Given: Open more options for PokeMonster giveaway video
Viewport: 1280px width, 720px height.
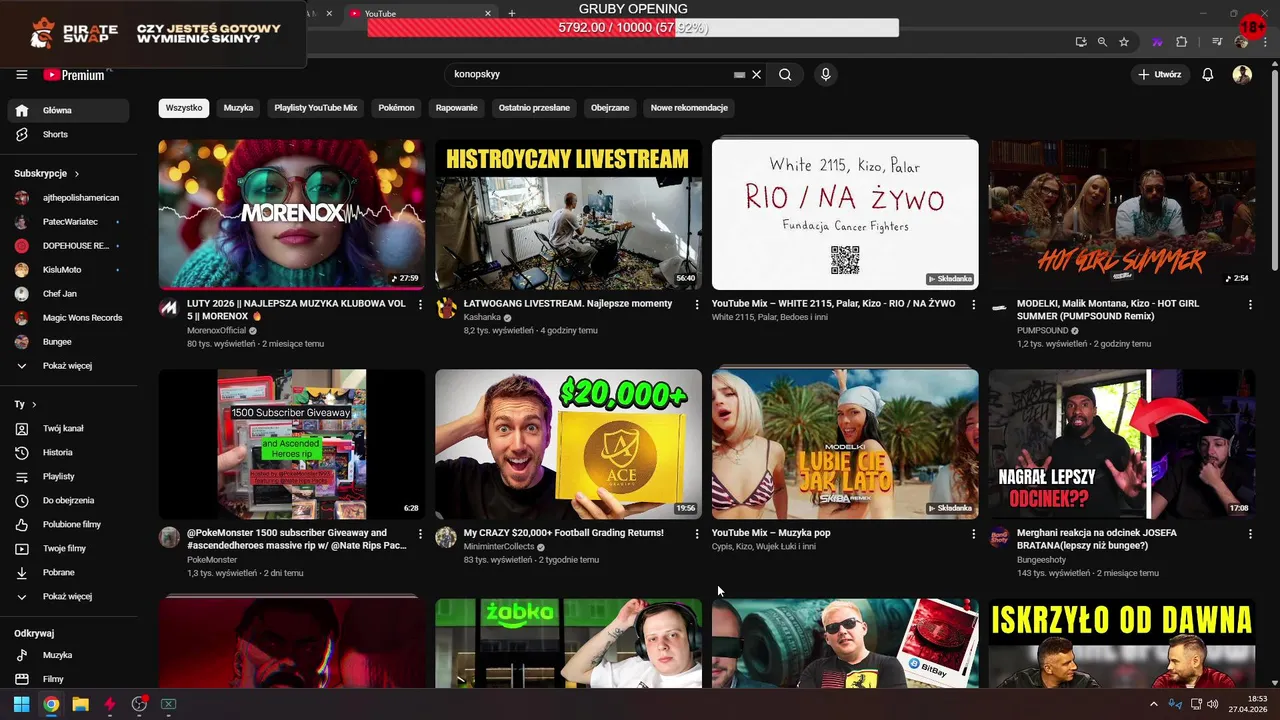Looking at the screenshot, I should point(420,534).
